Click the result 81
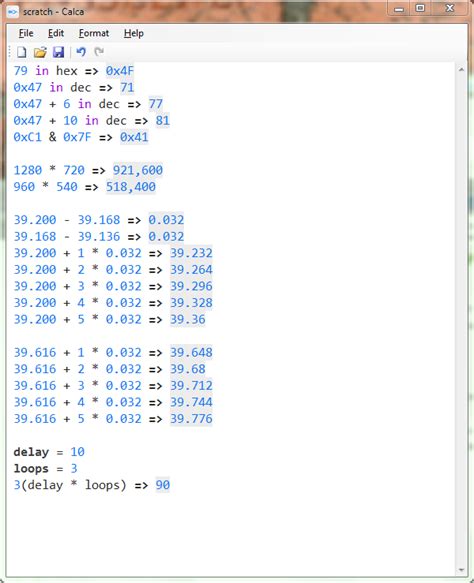The height and width of the screenshot is (583, 474). [x=162, y=120]
